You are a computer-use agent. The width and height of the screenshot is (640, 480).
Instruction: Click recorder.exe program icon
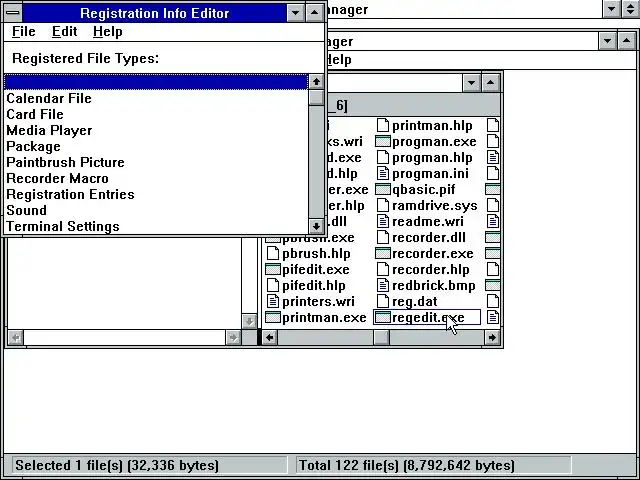click(382, 253)
